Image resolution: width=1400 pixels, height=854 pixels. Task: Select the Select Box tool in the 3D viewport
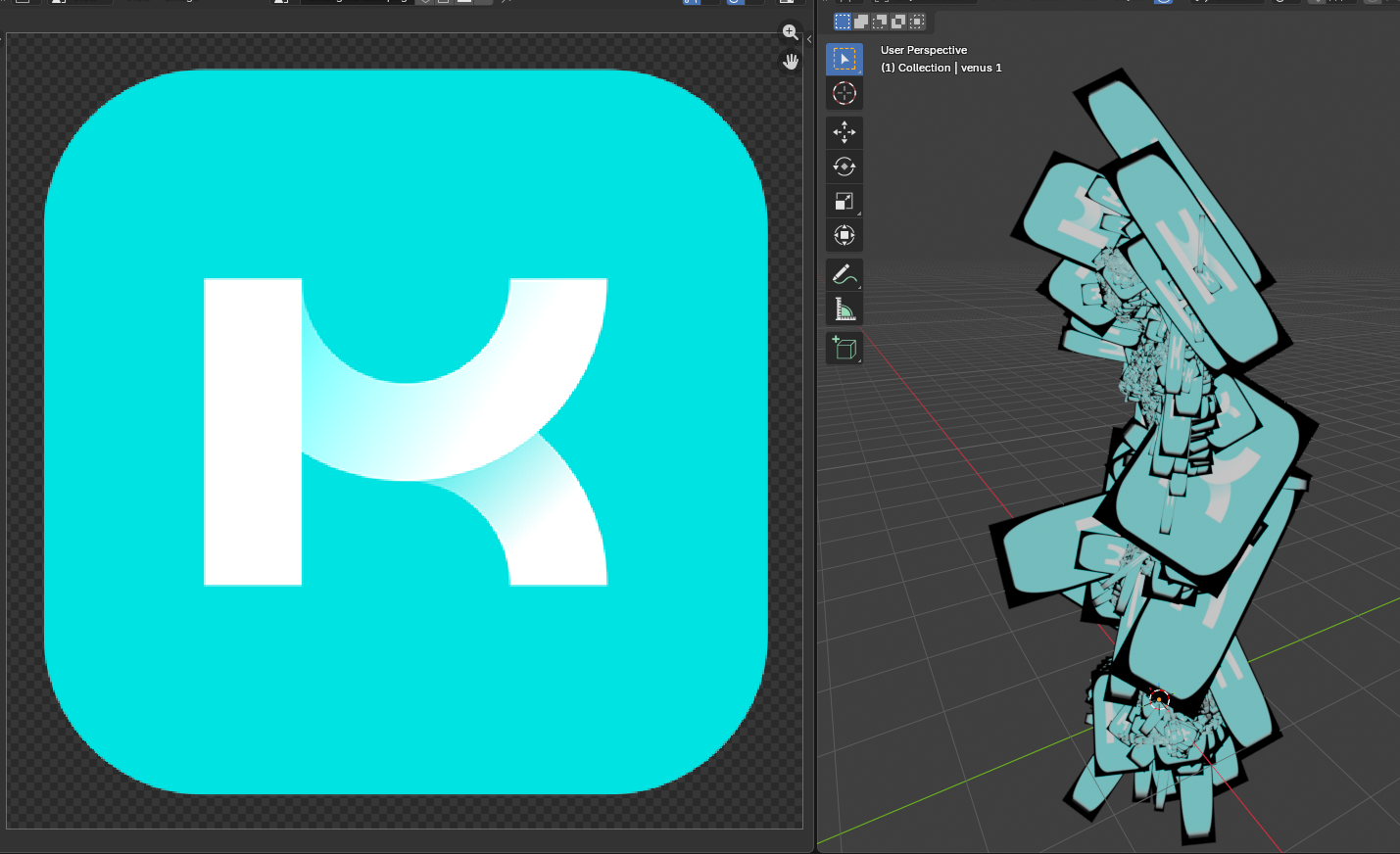pyautogui.click(x=844, y=59)
